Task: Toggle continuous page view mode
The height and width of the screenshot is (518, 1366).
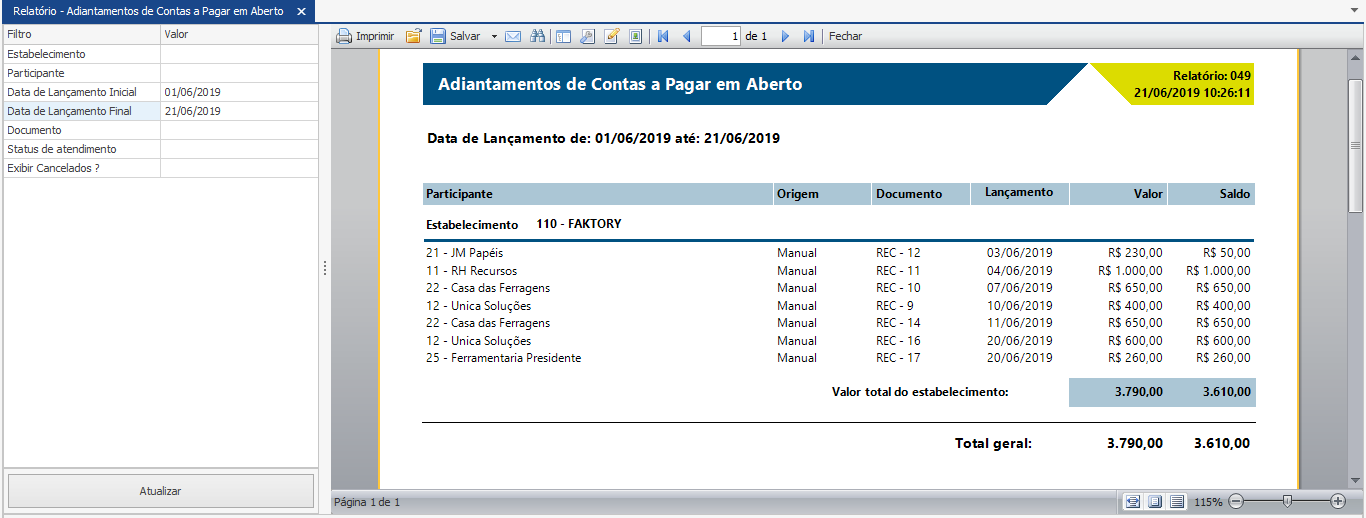Action: (1177, 501)
